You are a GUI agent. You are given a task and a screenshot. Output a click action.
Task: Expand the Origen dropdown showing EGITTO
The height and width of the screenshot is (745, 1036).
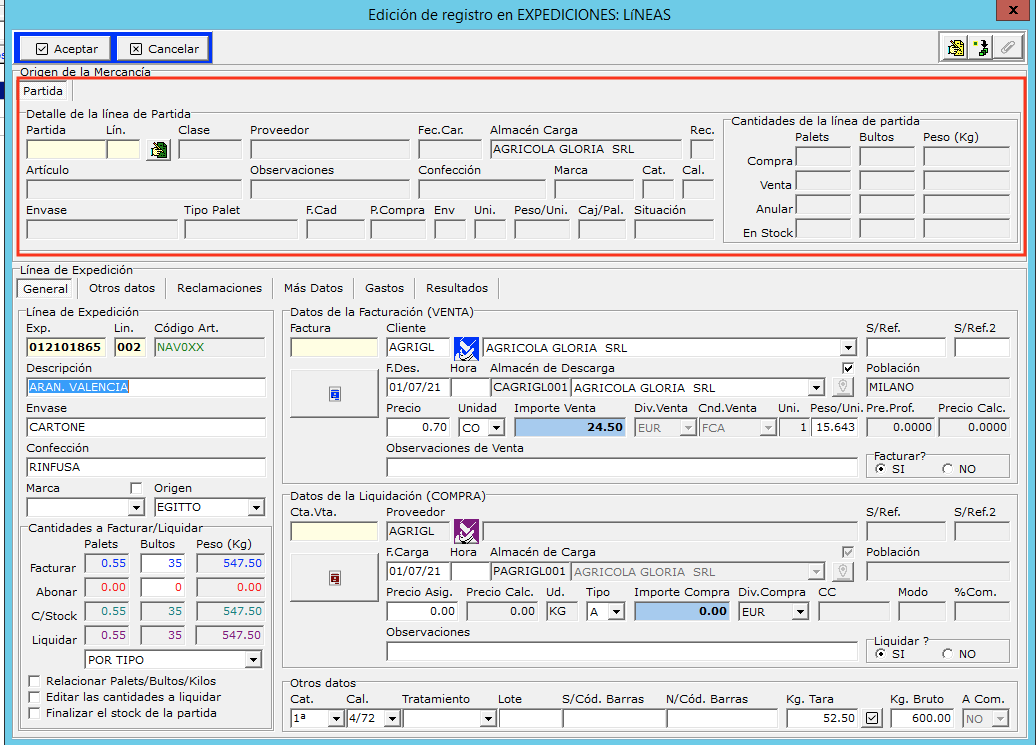pyautogui.click(x=256, y=507)
